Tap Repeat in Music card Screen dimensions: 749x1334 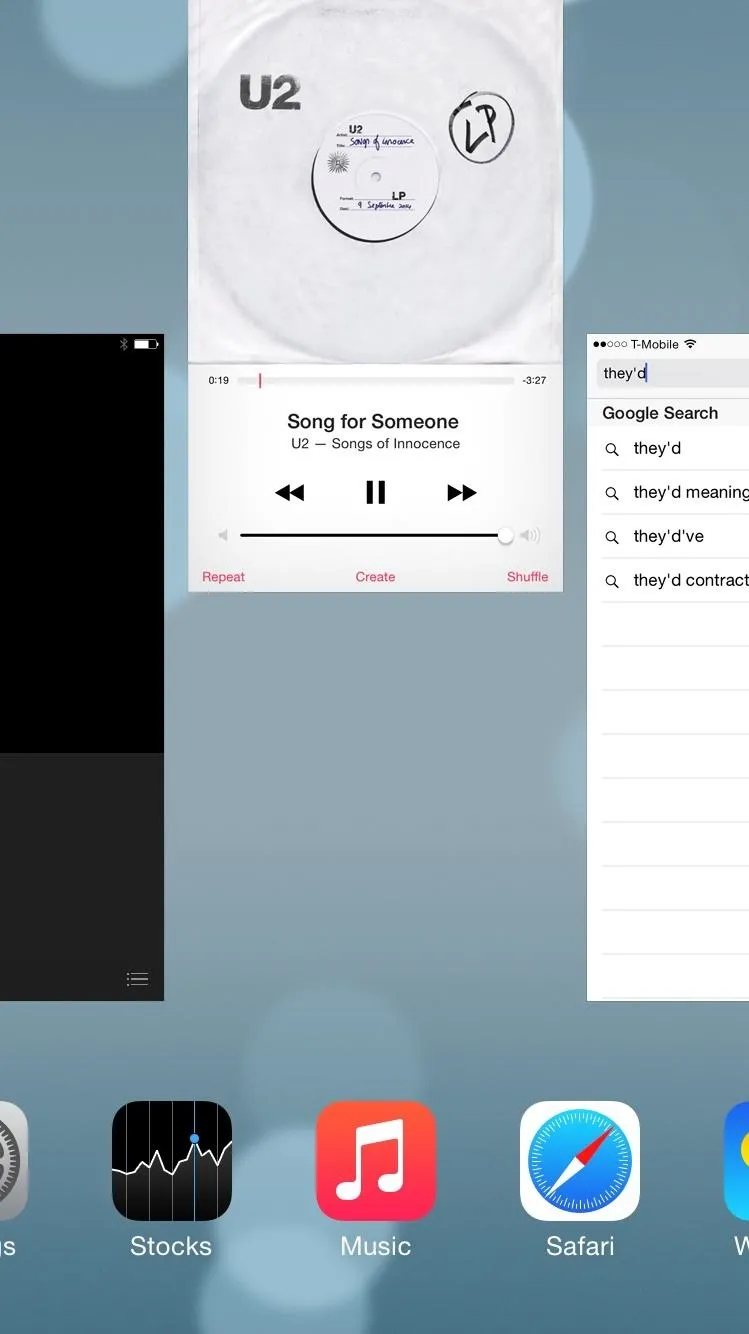click(x=223, y=577)
